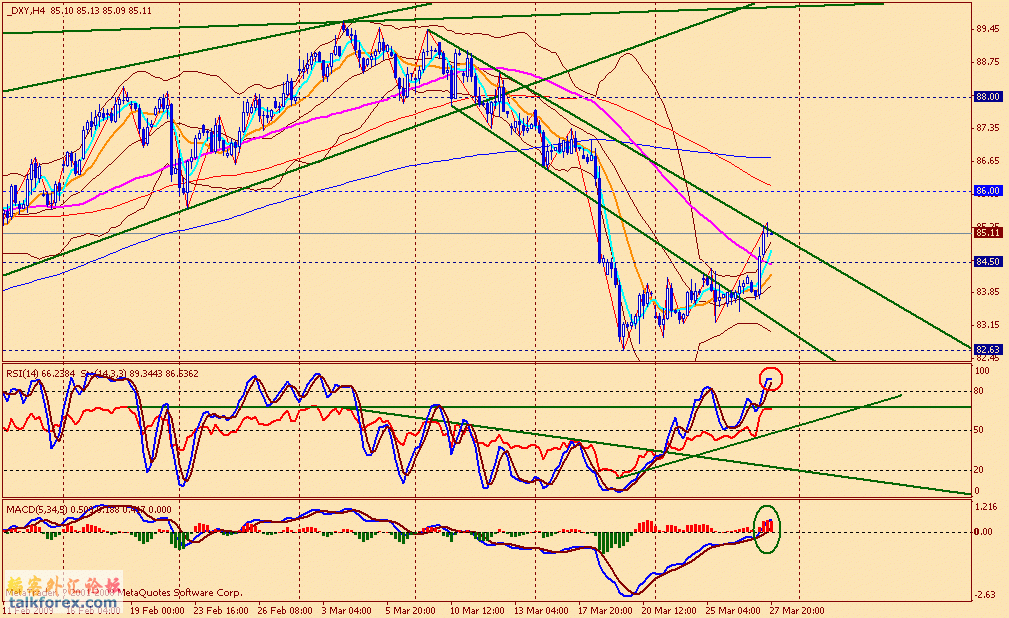The image size is (1009, 618).
Task: Click the 23 Feb 16:00 date label
Action: coord(221,610)
